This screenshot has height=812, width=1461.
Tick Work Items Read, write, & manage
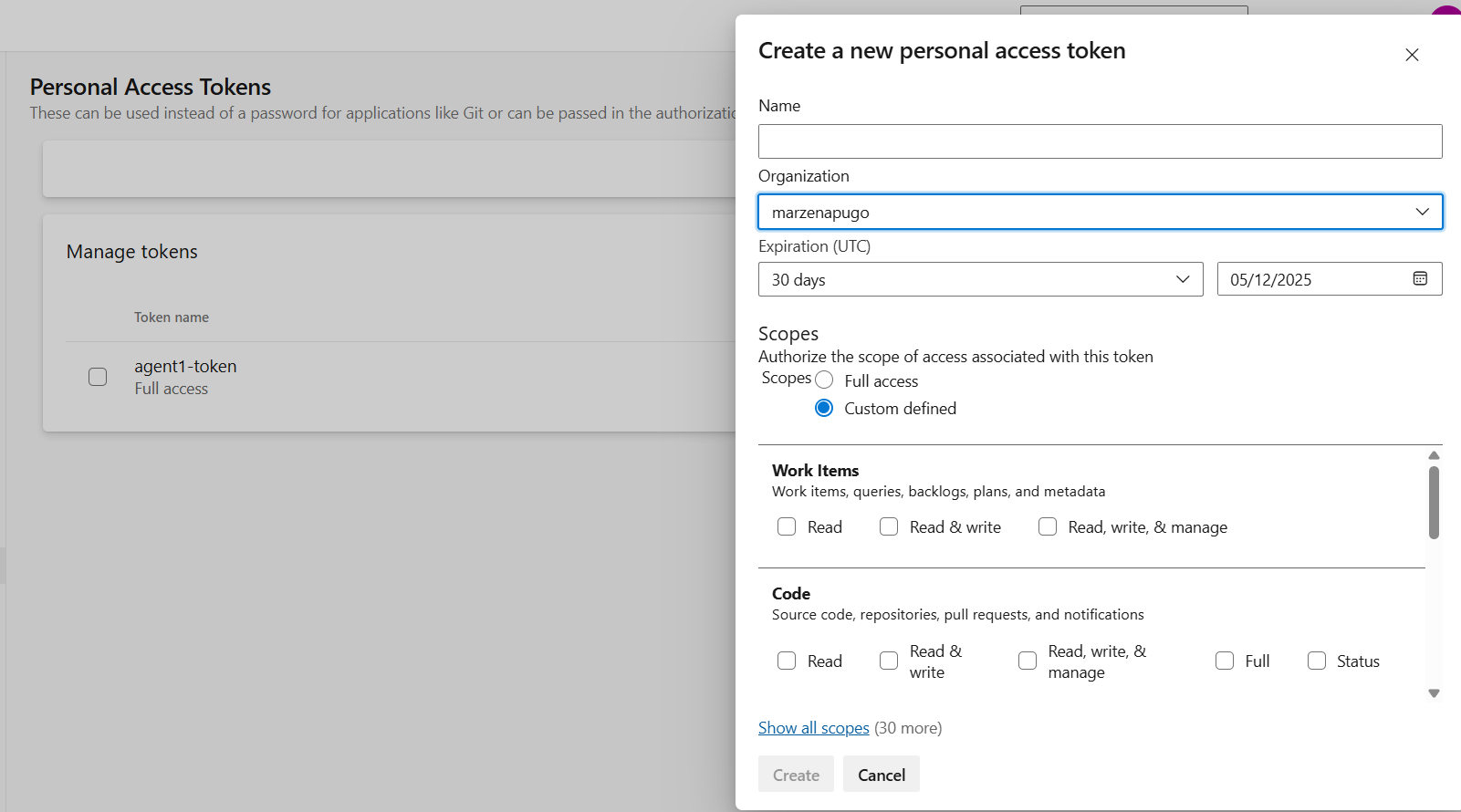(1048, 526)
